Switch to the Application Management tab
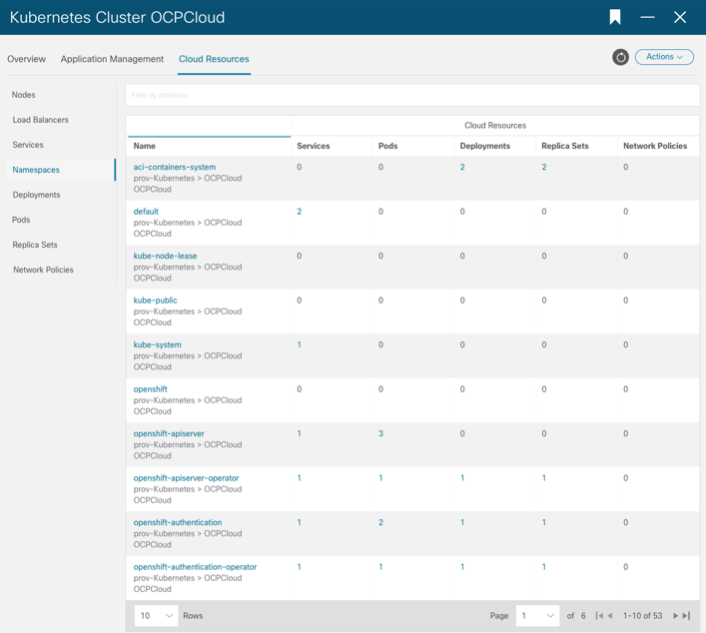 click(112, 59)
